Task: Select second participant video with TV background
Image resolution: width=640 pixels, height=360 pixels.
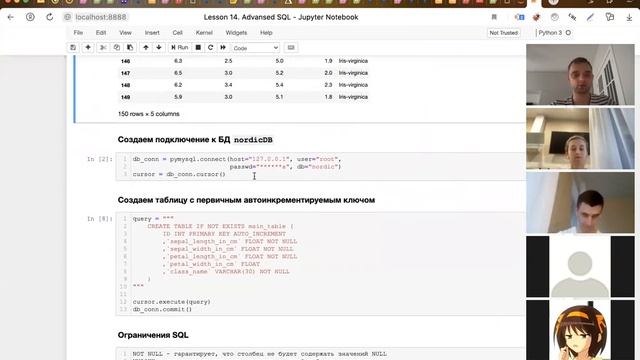Action: coord(580,139)
